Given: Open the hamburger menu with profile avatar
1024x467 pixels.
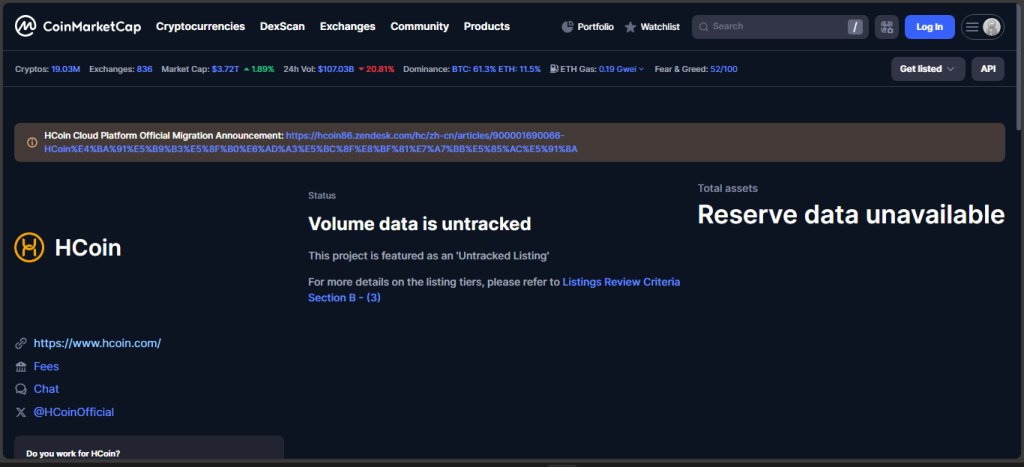Looking at the screenshot, I should click(982, 27).
